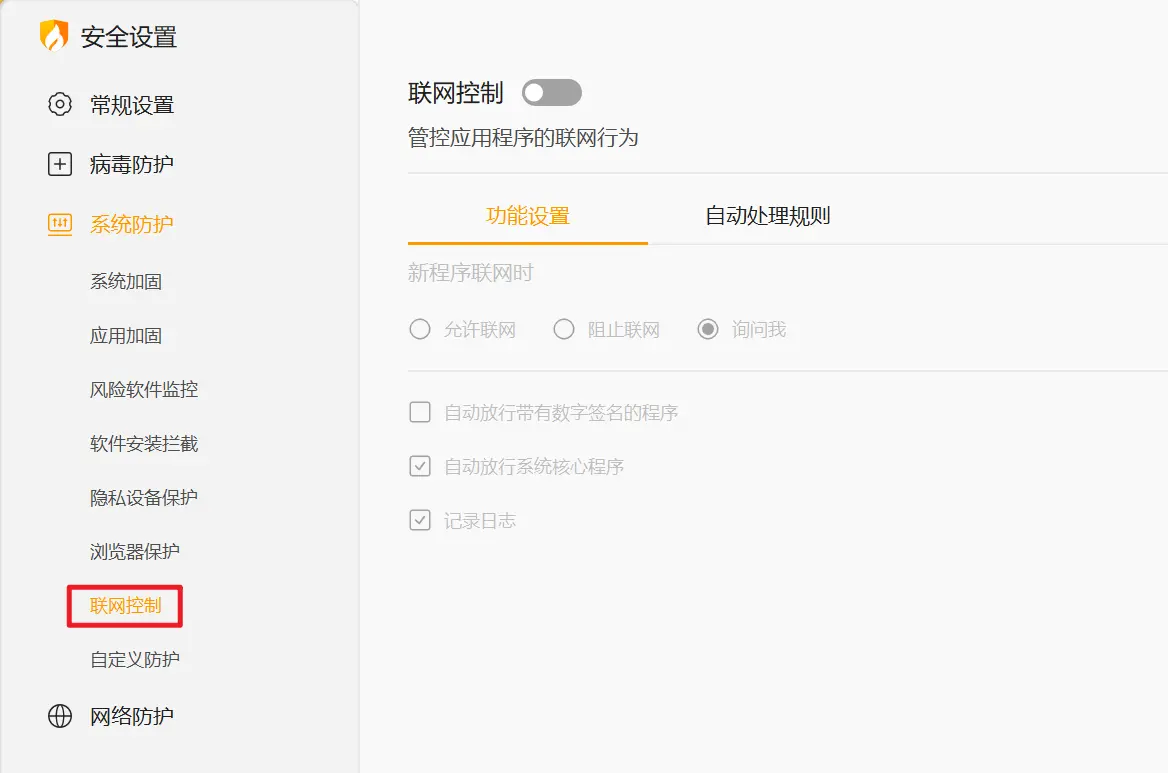1168x773 pixels.
Task: Expand the 病毒防护 section
Action: (x=131, y=165)
